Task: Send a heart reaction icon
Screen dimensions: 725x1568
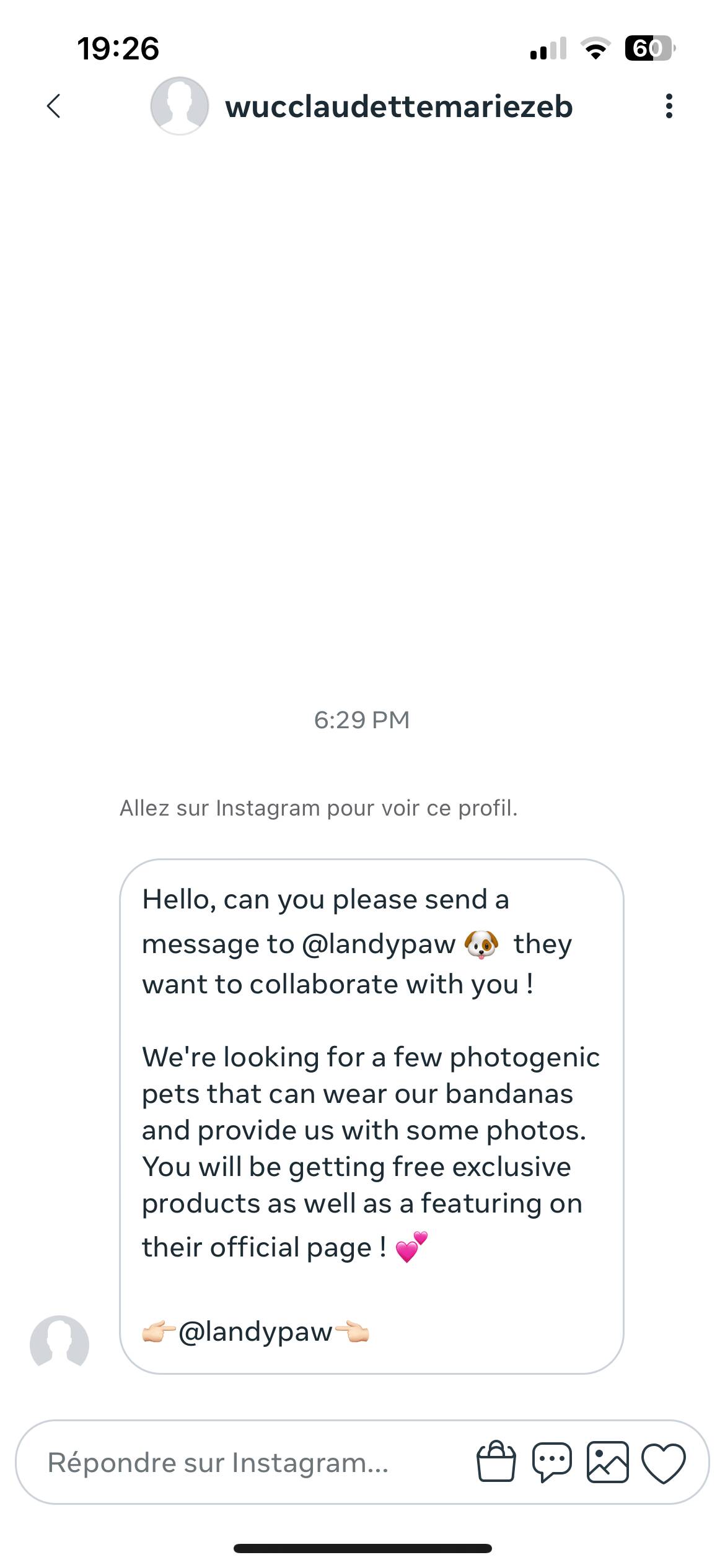Action: [x=663, y=1463]
